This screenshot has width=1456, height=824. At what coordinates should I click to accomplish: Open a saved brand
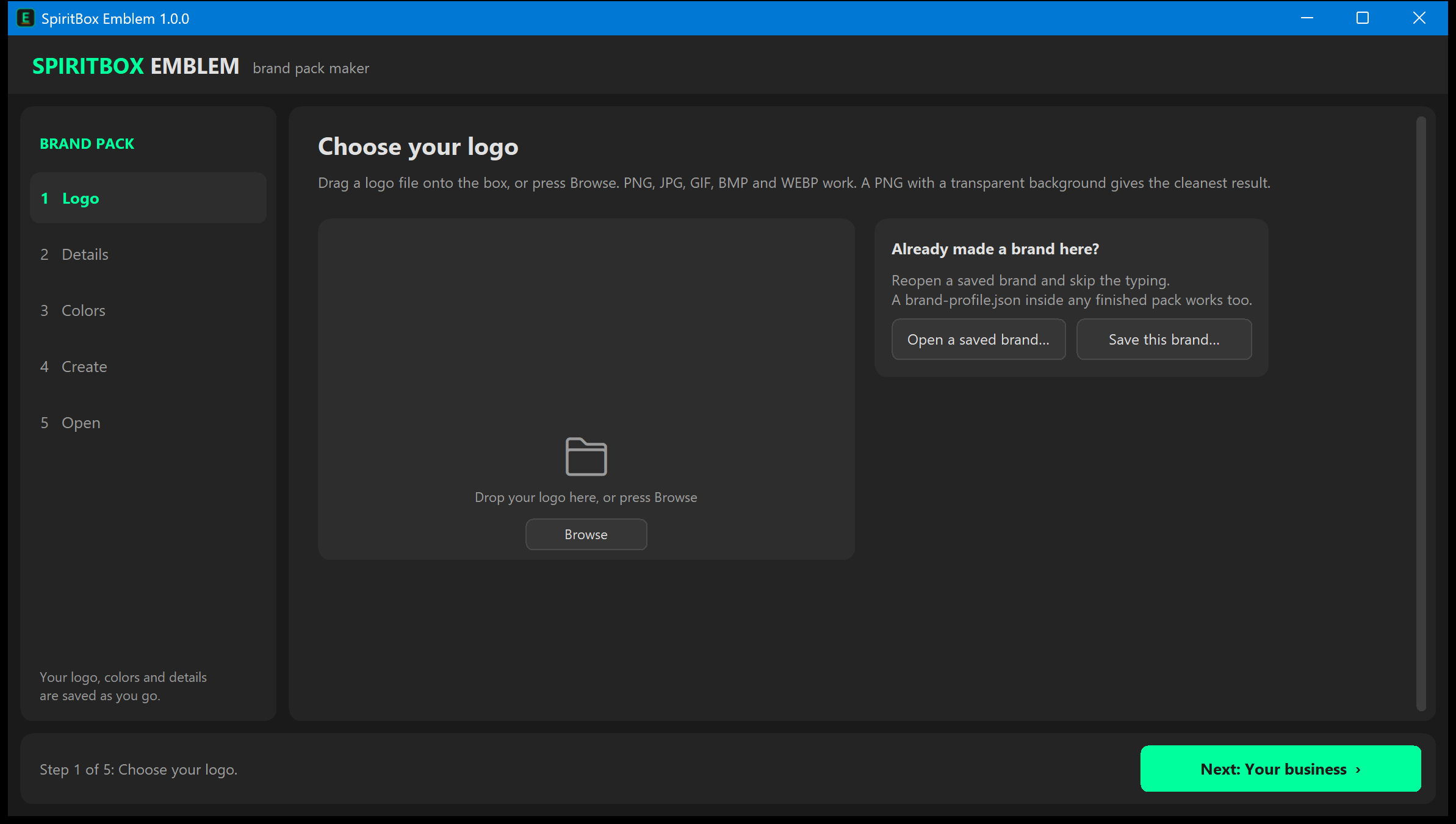pyautogui.click(x=978, y=339)
